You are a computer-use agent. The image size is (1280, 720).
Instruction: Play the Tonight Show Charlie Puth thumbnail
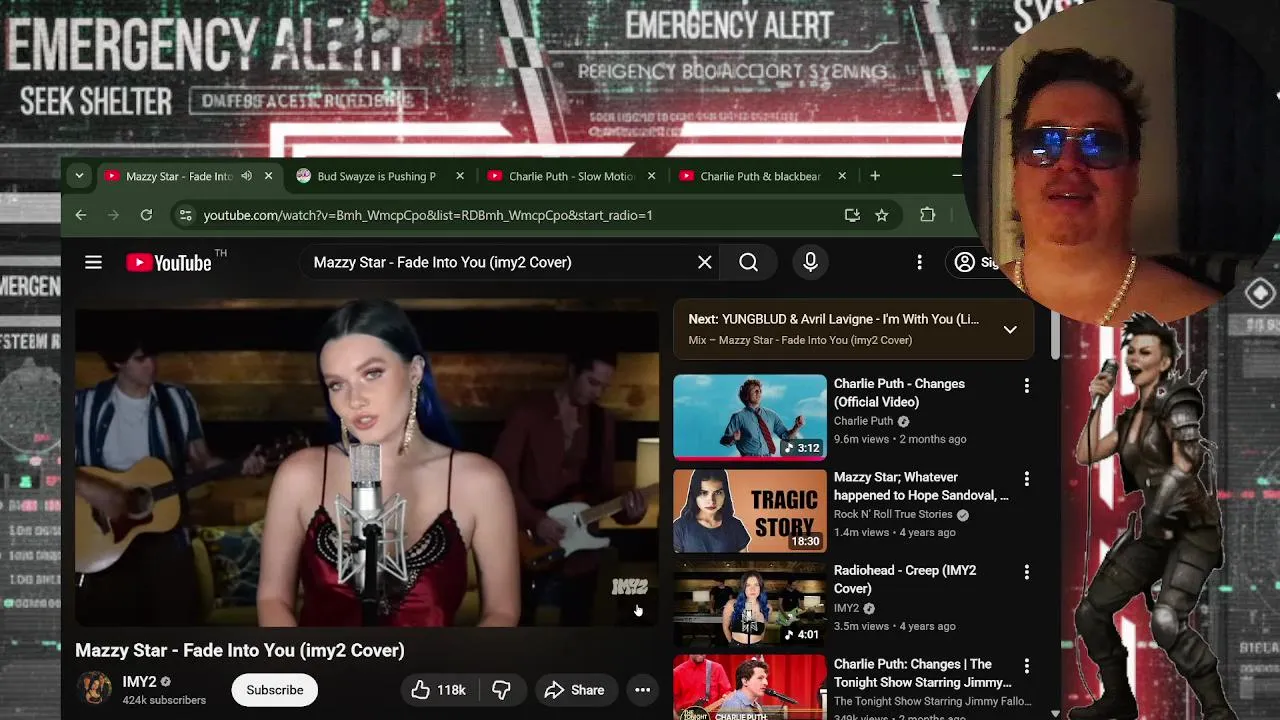(x=750, y=687)
